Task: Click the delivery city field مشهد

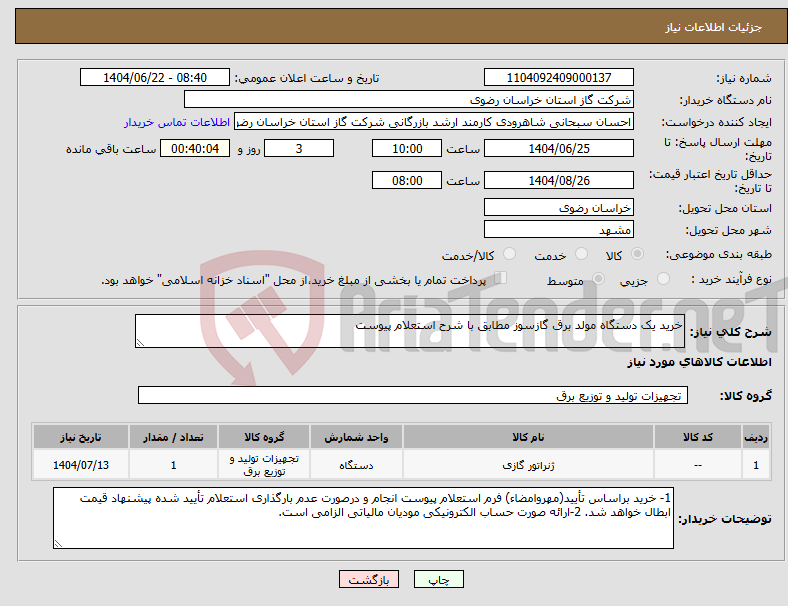Action: 558,230
